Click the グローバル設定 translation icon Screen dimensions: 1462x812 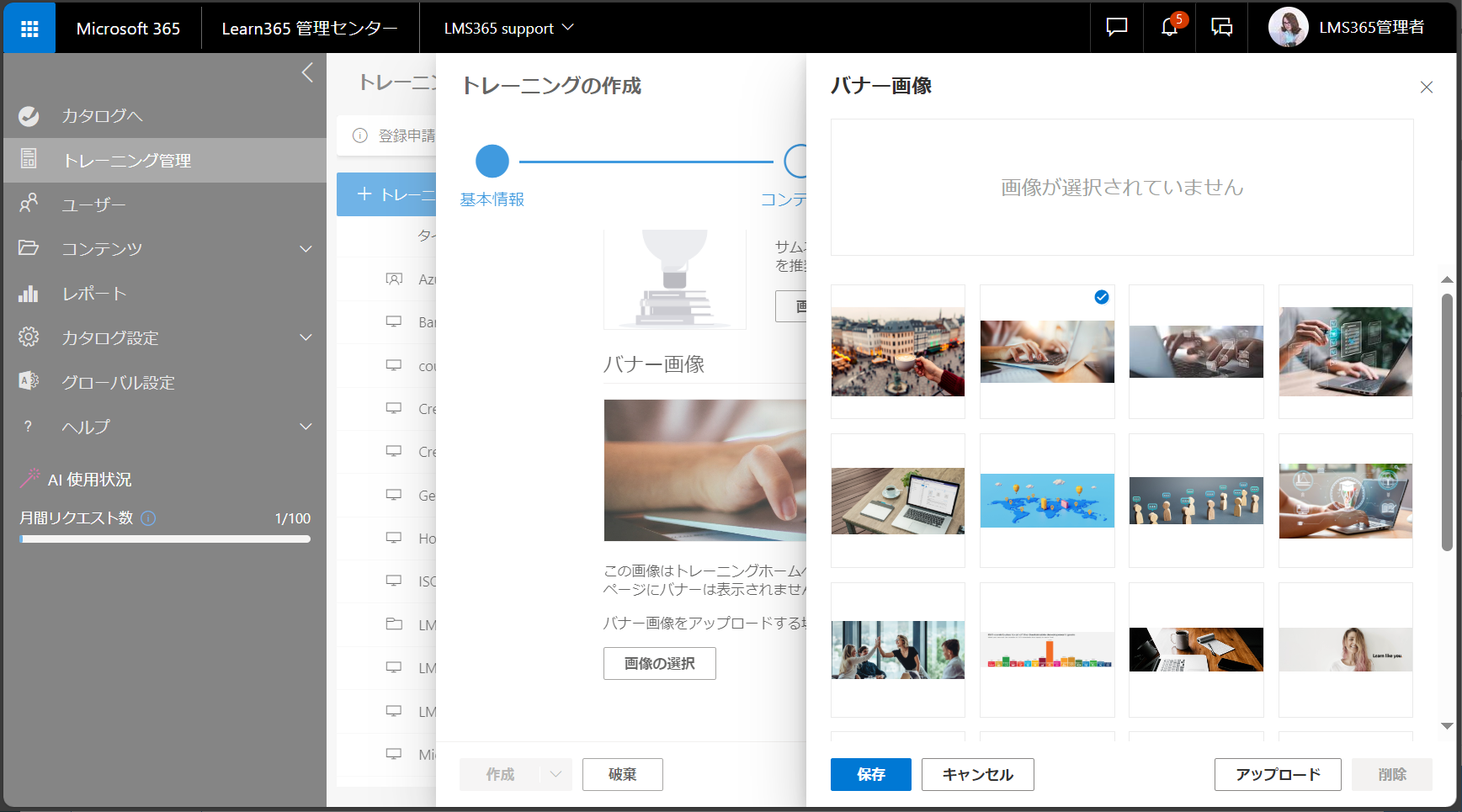[29, 381]
